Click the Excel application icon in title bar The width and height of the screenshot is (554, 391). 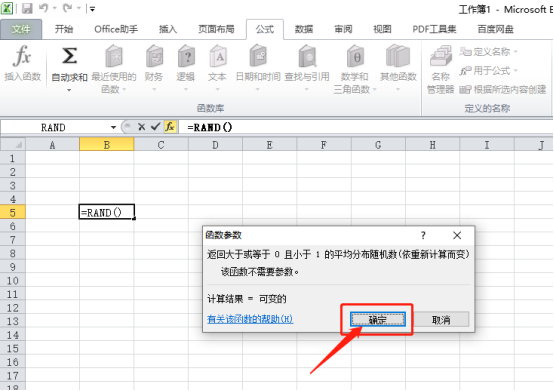[x=7, y=8]
